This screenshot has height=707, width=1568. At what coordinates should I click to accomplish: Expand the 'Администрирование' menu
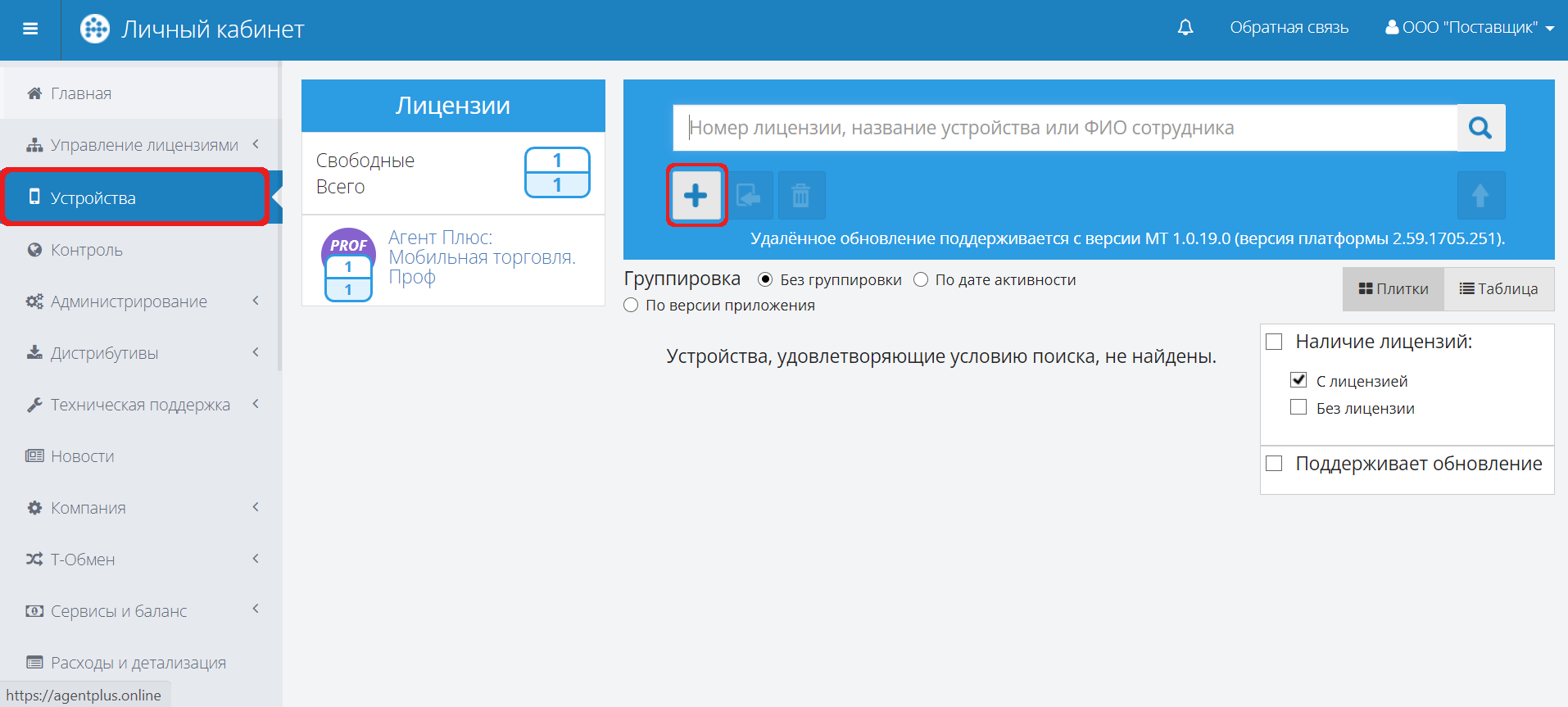pyautogui.click(x=129, y=301)
